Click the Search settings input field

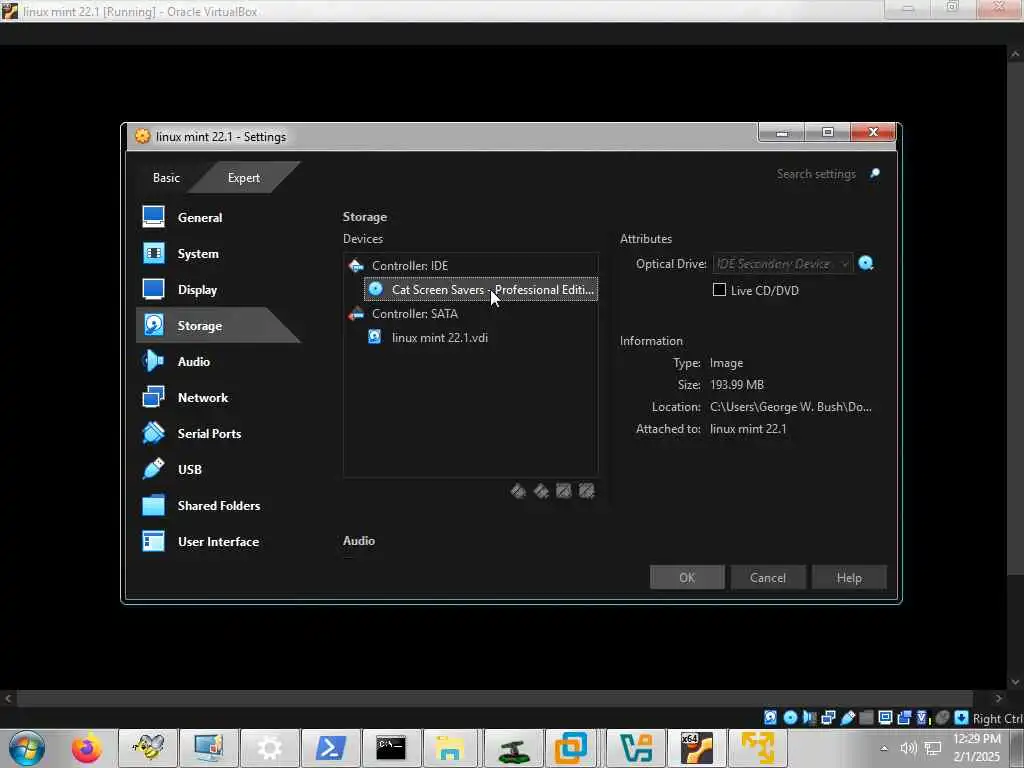coord(816,174)
